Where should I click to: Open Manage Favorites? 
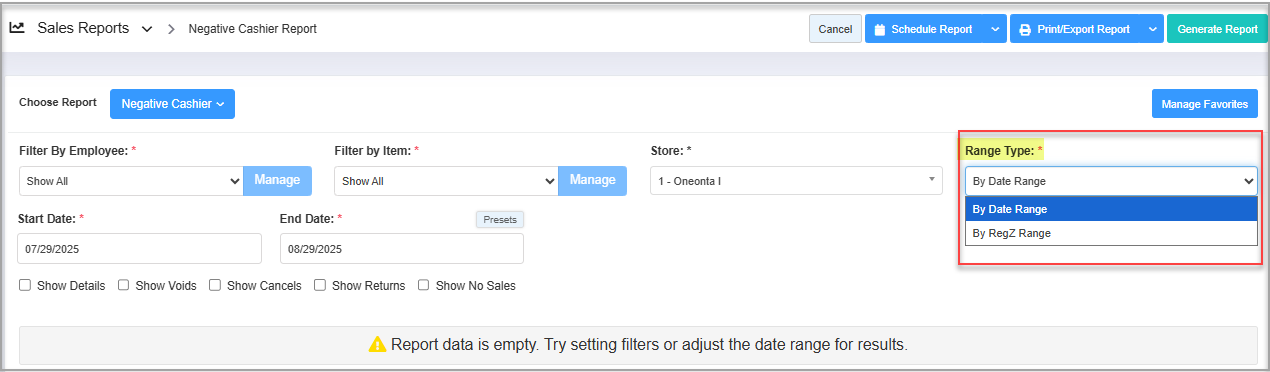click(1204, 104)
